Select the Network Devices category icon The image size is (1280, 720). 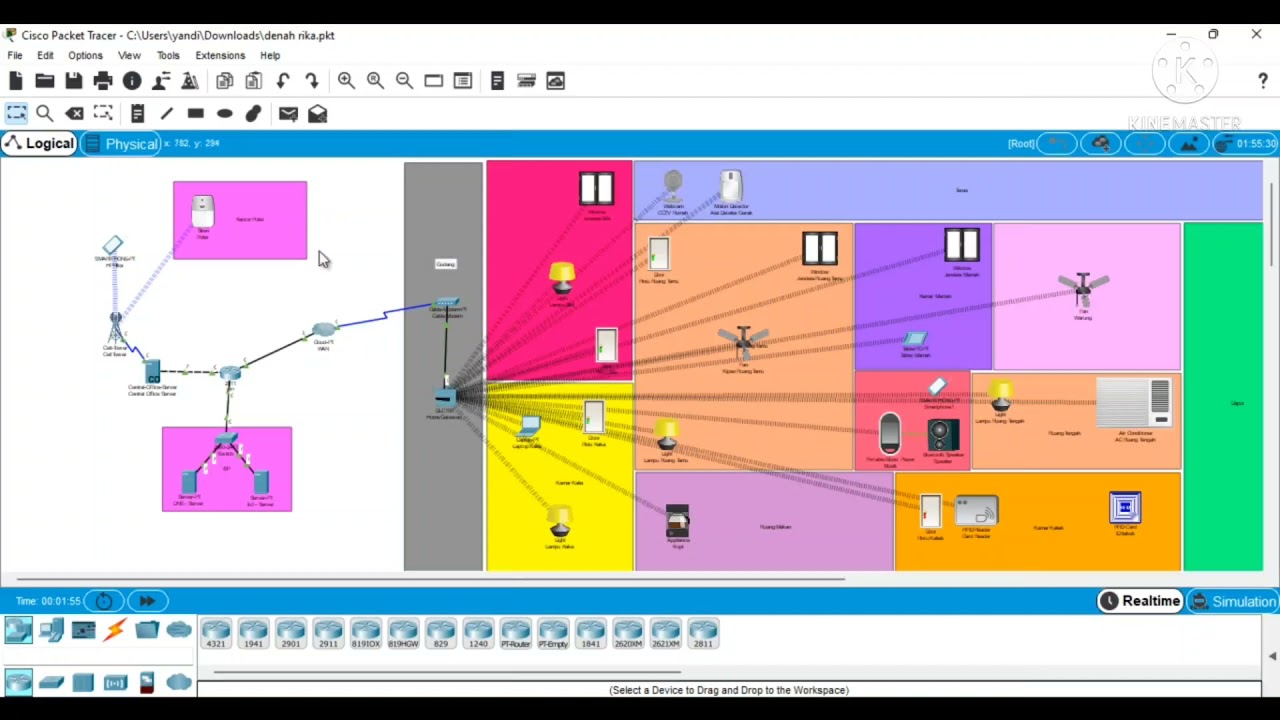18,630
